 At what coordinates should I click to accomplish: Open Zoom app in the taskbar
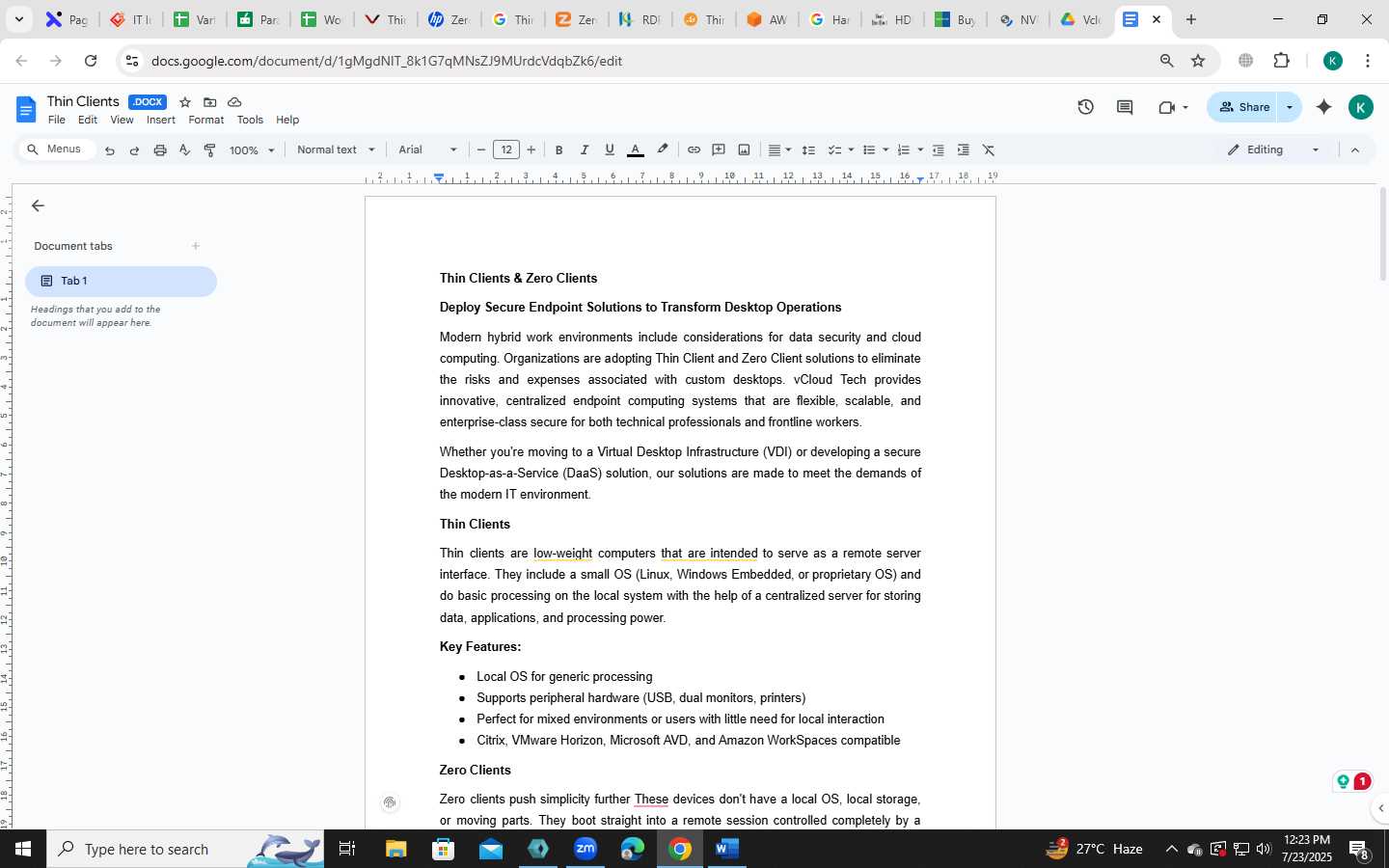[586, 849]
